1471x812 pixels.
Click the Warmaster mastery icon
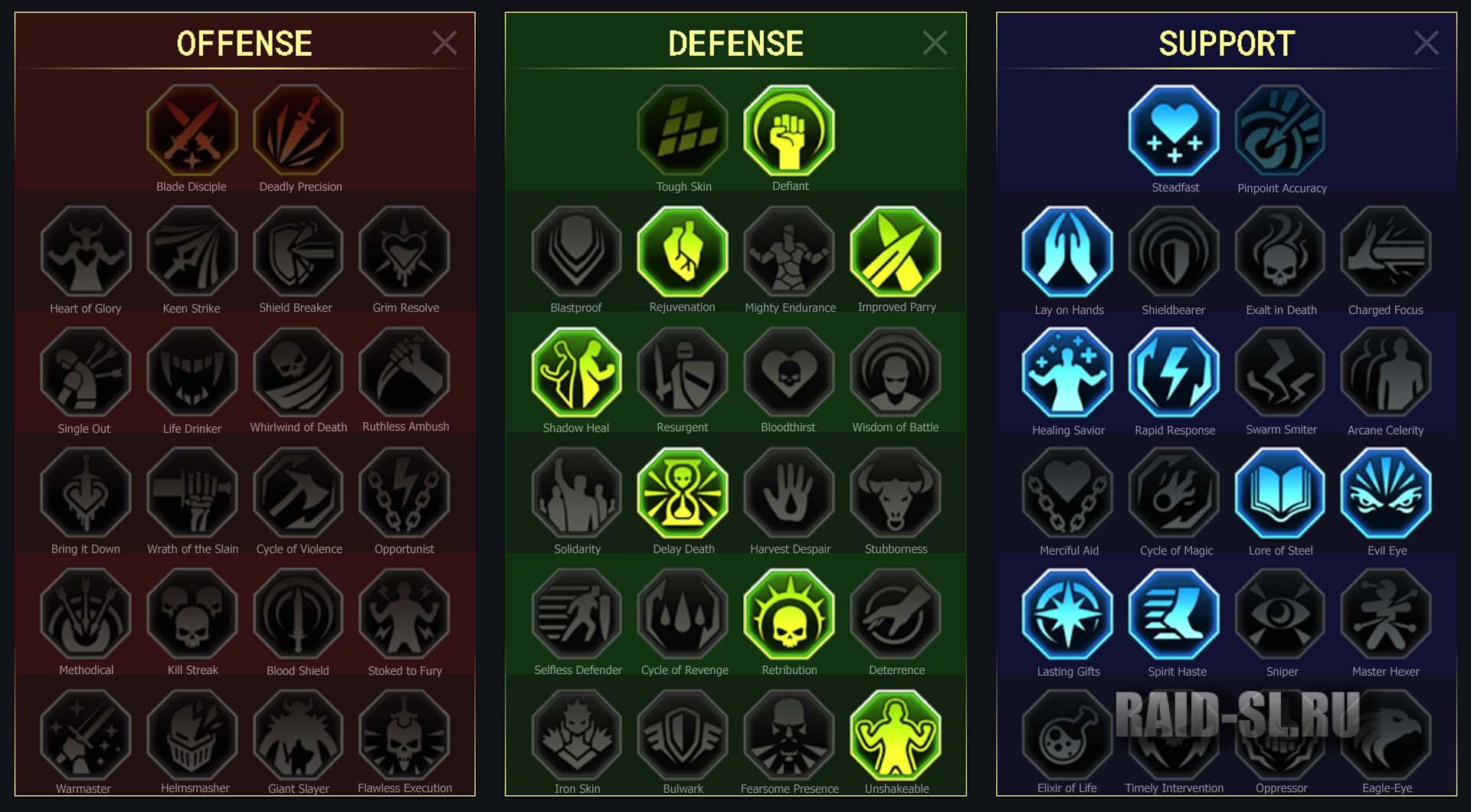(x=86, y=735)
